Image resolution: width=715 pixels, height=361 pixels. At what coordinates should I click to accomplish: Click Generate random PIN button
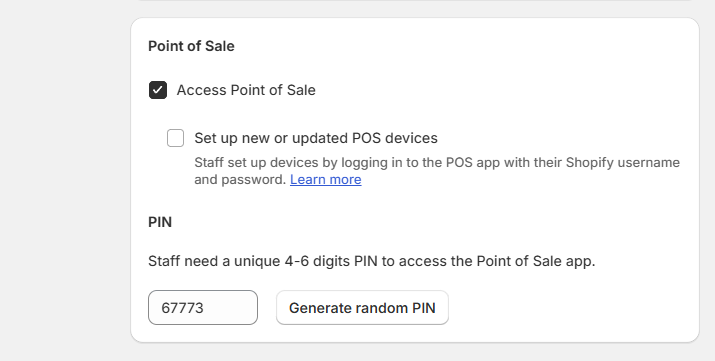pos(362,308)
